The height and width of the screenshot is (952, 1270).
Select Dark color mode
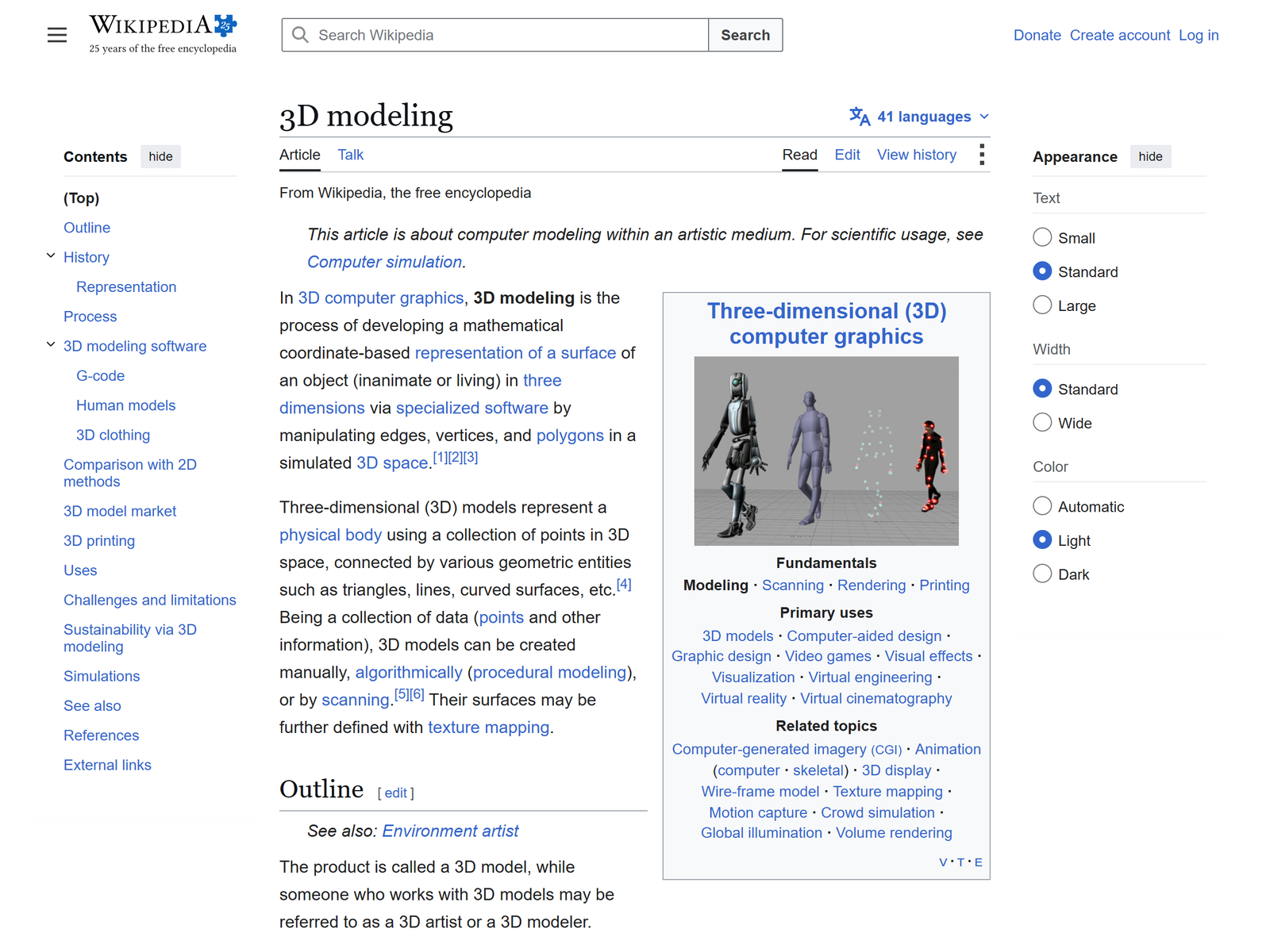point(1042,574)
